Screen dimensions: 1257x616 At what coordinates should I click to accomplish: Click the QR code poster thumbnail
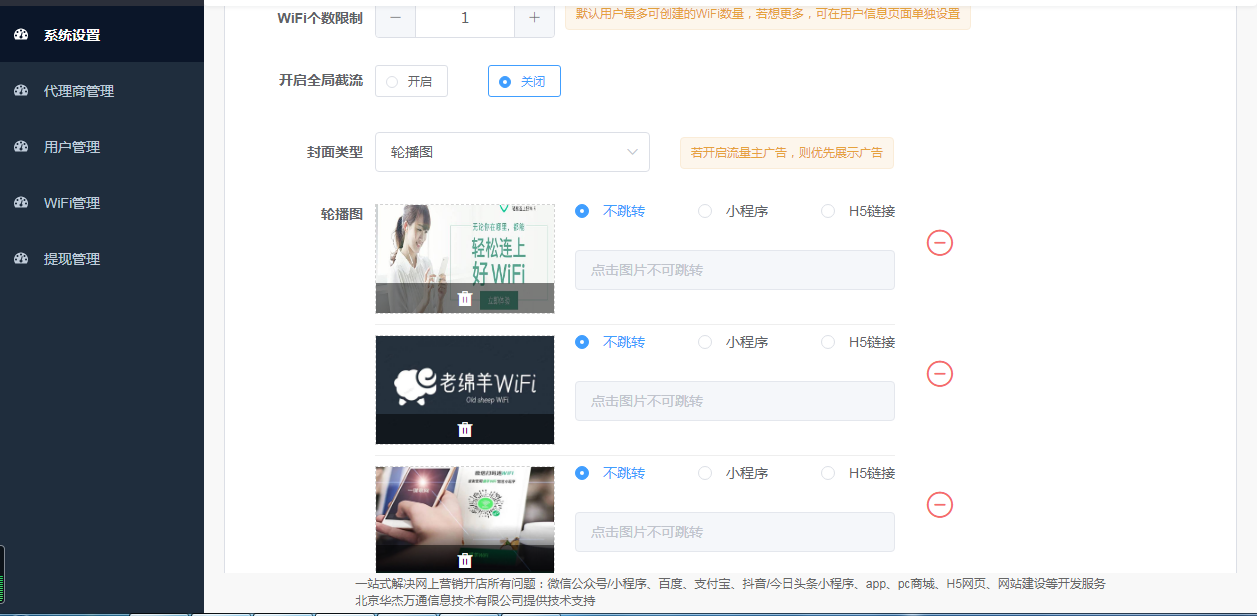click(x=465, y=519)
